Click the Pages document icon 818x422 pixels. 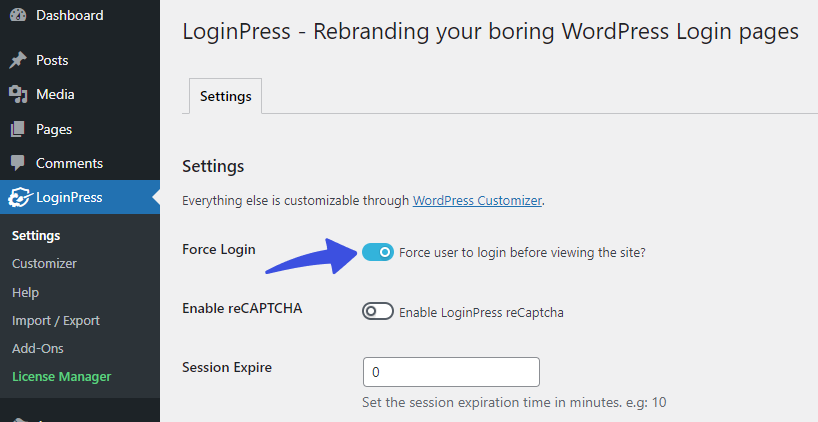coord(18,129)
